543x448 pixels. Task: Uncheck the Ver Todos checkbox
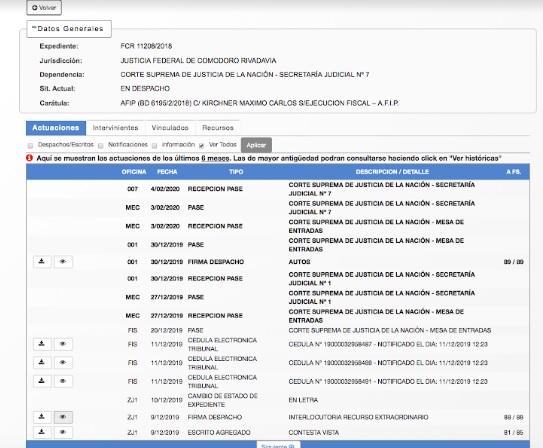[202, 145]
